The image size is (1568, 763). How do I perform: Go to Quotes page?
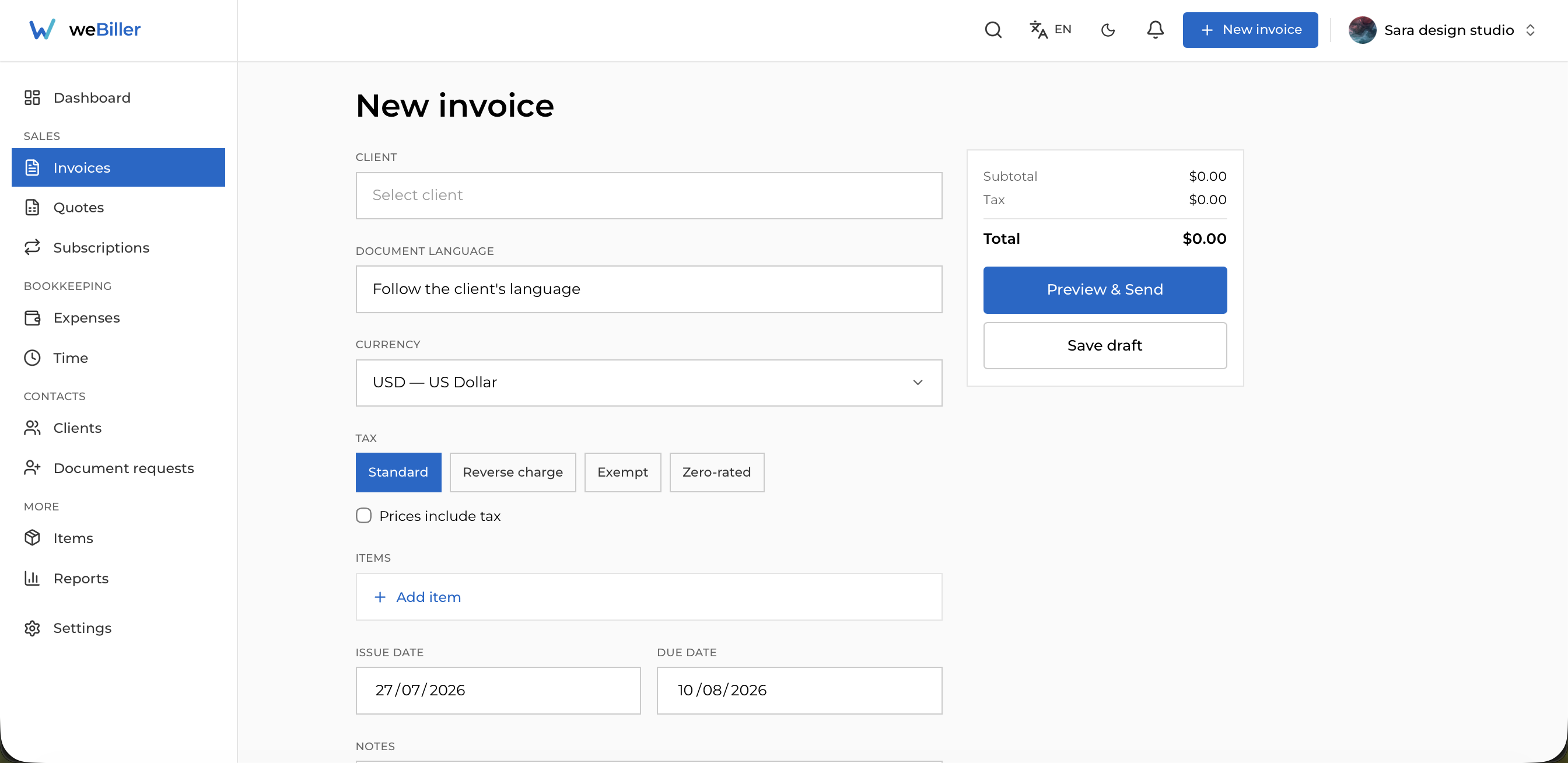(x=118, y=208)
